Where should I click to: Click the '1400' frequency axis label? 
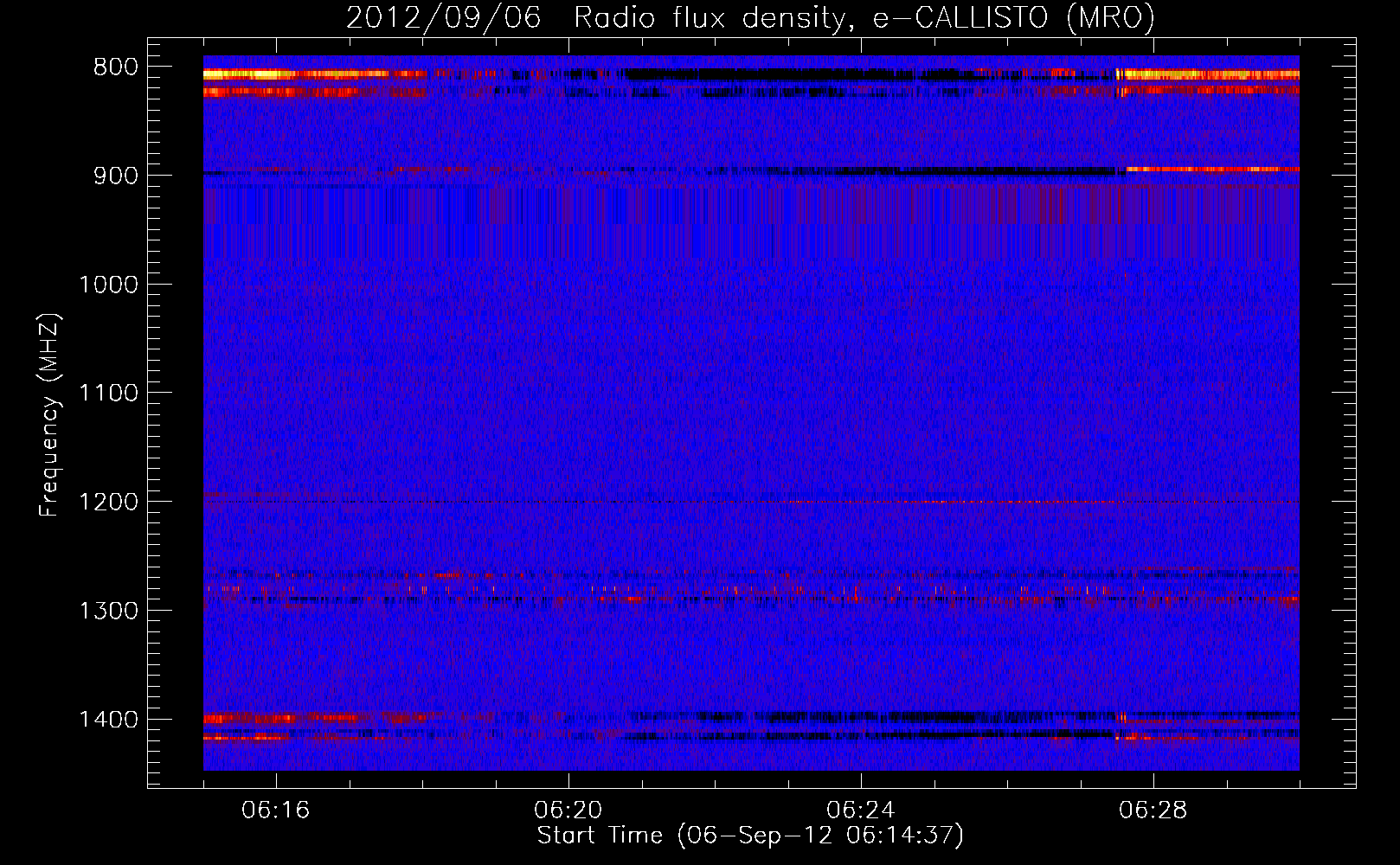pyautogui.click(x=108, y=720)
